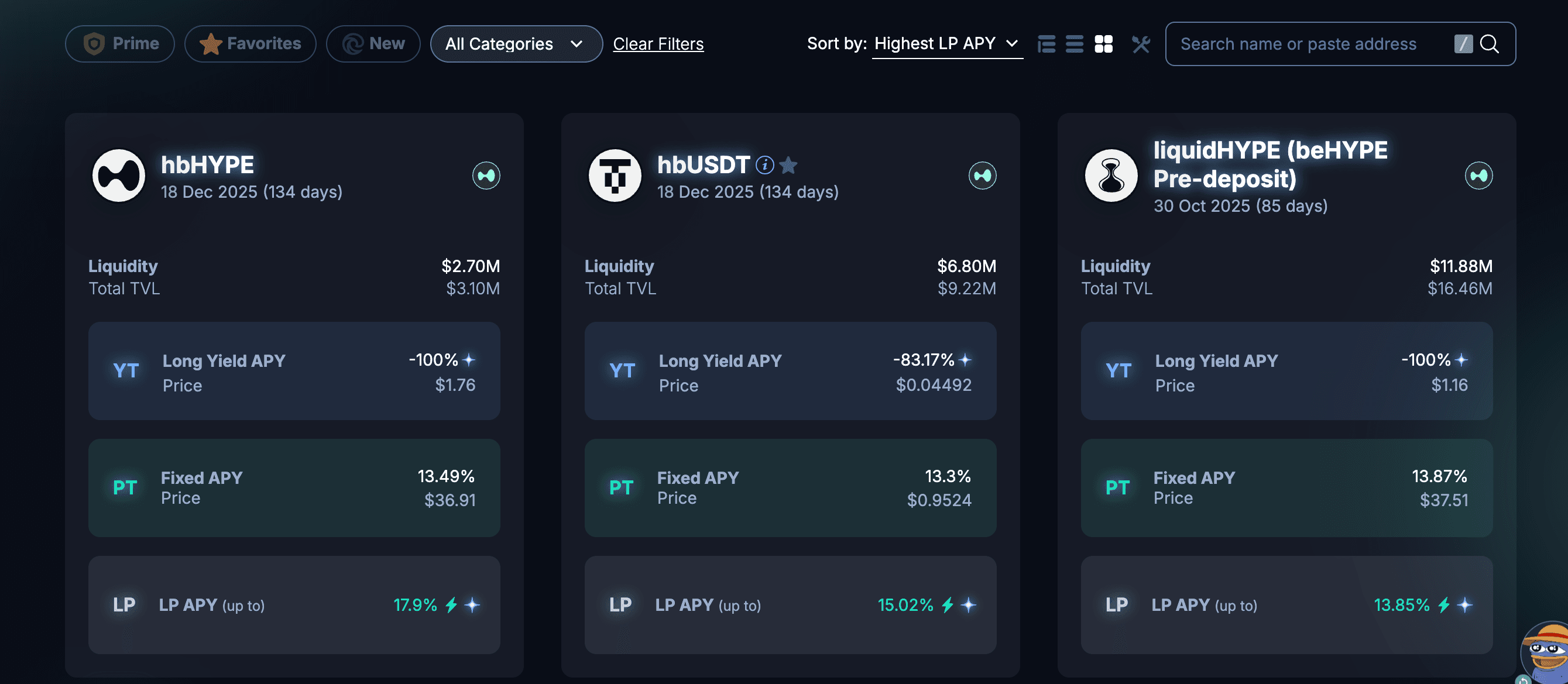
Task: Open liquidHYPE PT Fixed APY panel
Action: pyautogui.click(x=1287, y=488)
